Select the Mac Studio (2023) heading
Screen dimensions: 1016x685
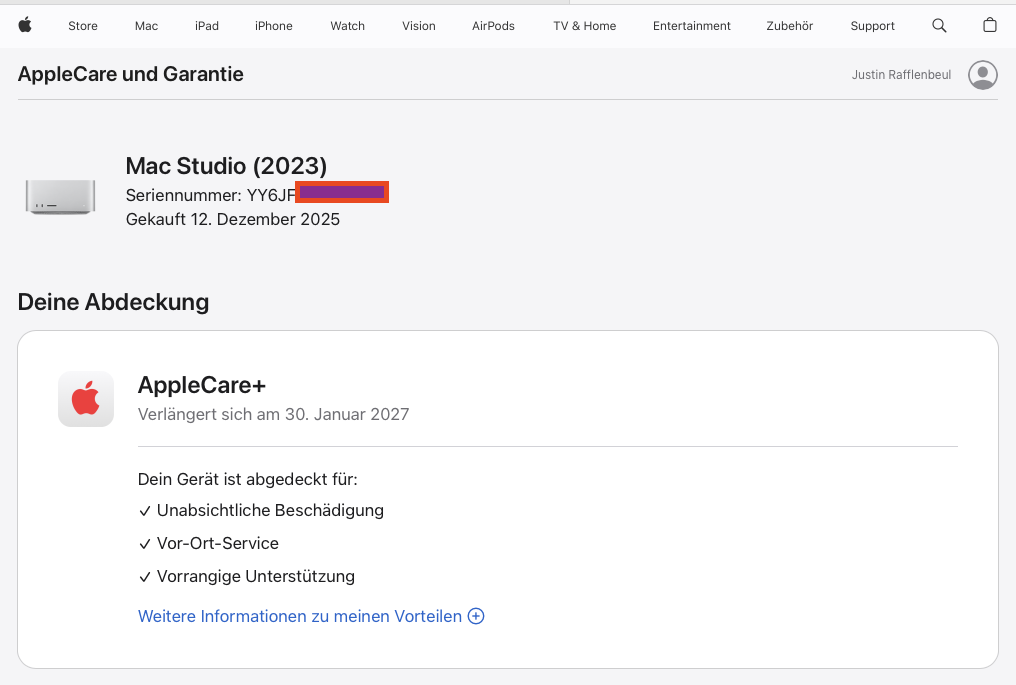point(226,167)
